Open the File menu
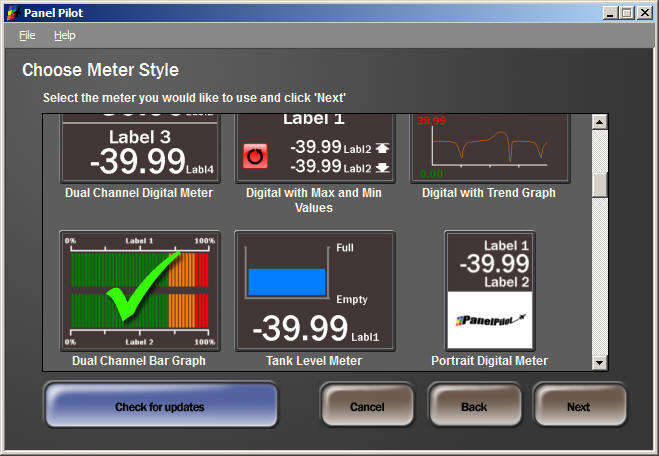This screenshot has width=659, height=456. point(27,35)
